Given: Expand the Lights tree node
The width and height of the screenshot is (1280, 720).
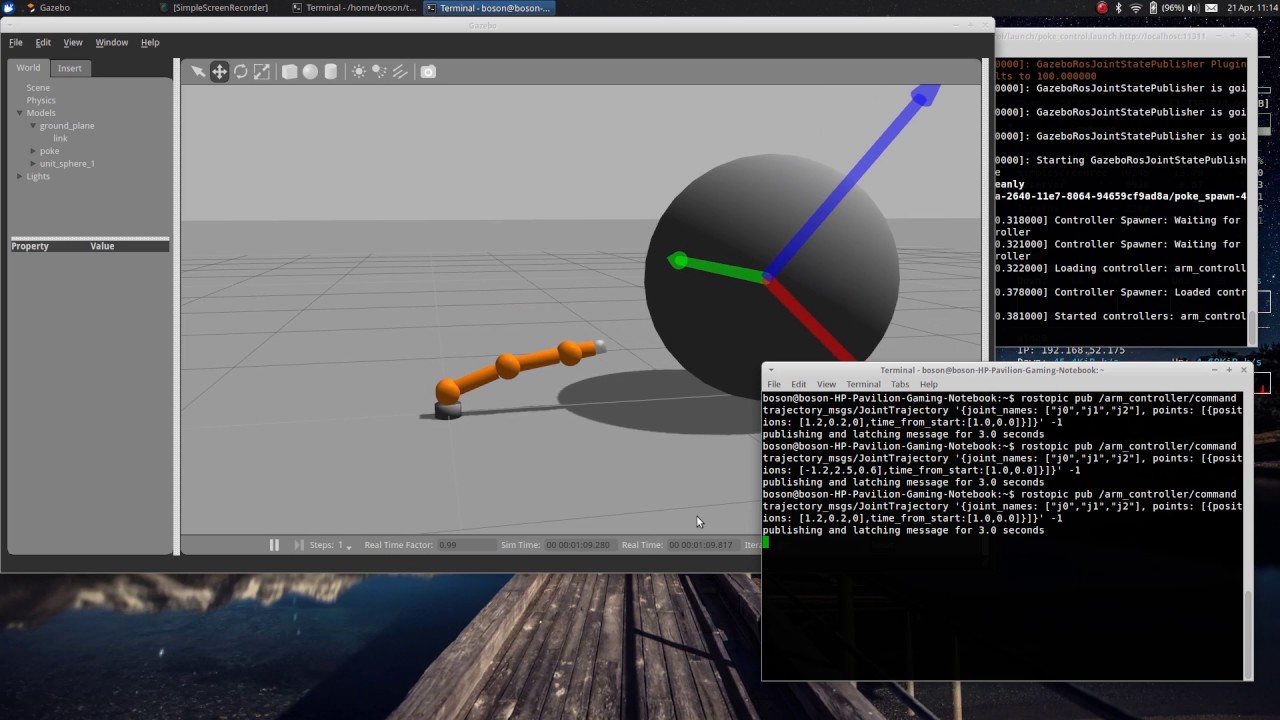Looking at the screenshot, I should pos(20,177).
